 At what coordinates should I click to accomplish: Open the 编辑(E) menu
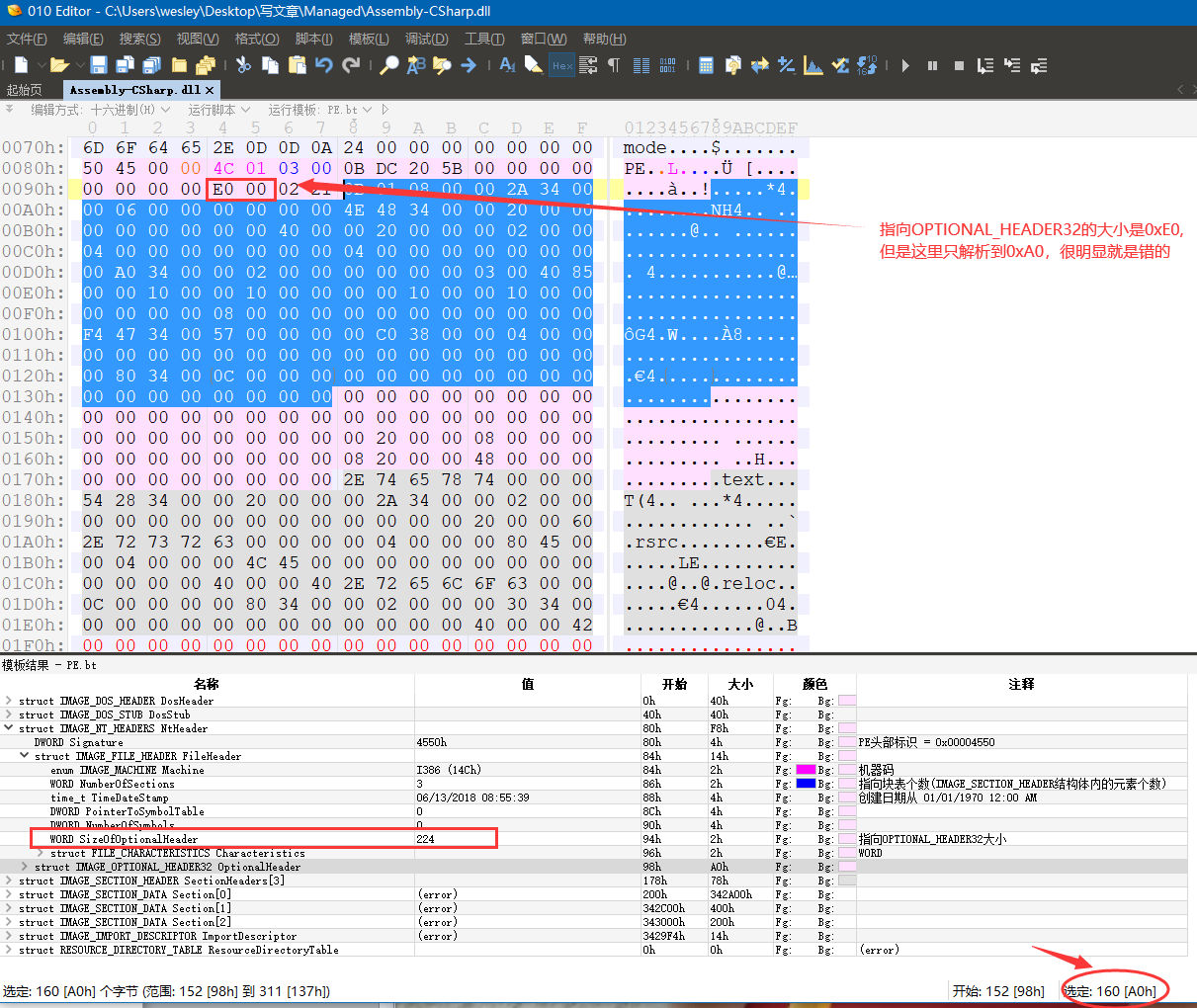click(83, 39)
